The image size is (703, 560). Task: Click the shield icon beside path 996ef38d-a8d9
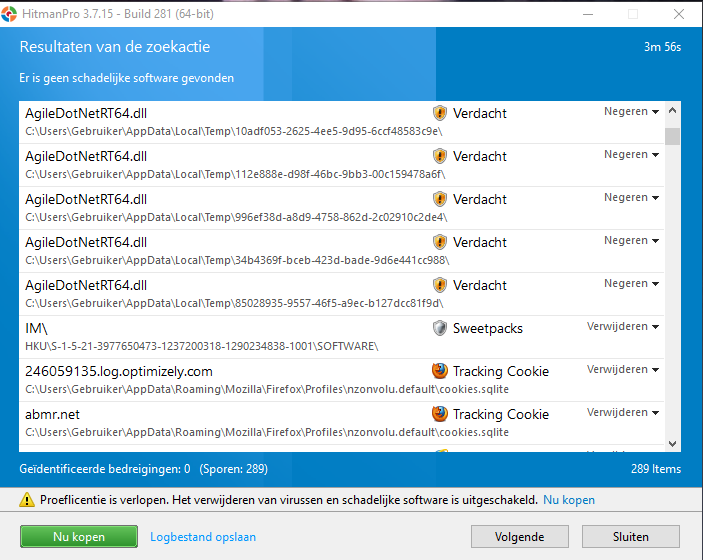tap(440, 199)
